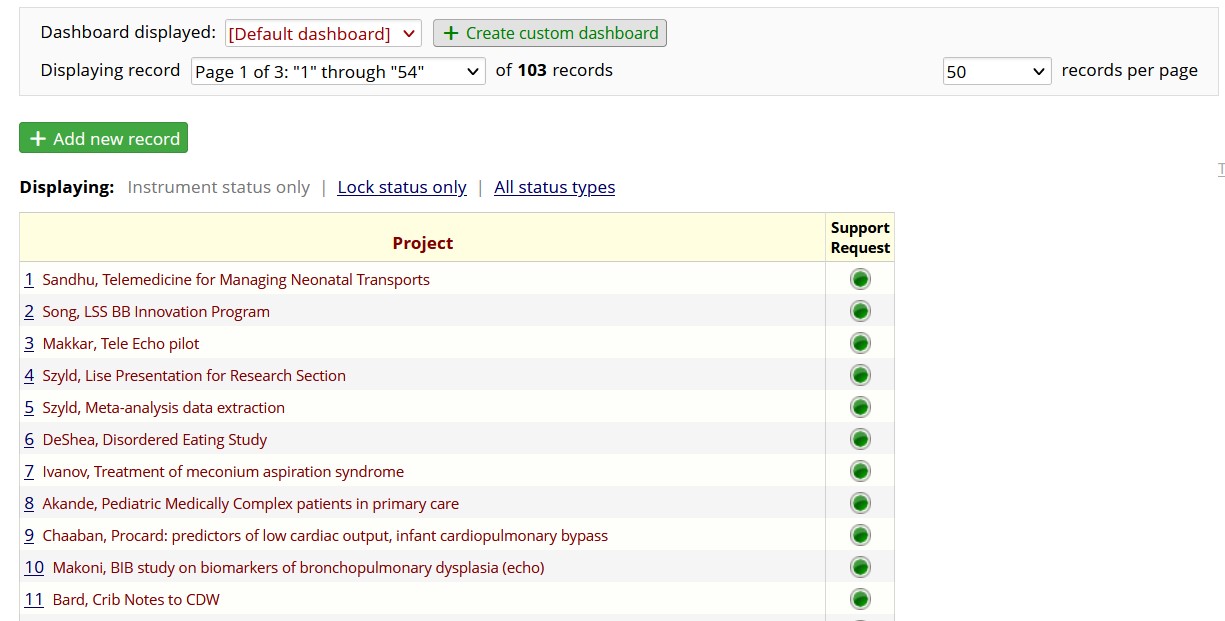
Task: Open status icon for Szyld Lise Presentation
Action: (860, 376)
